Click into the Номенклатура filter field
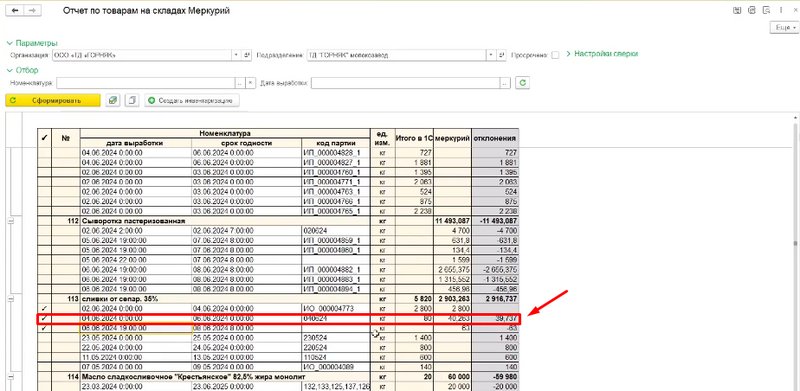This screenshot has width=800, height=391. tap(146, 83)
